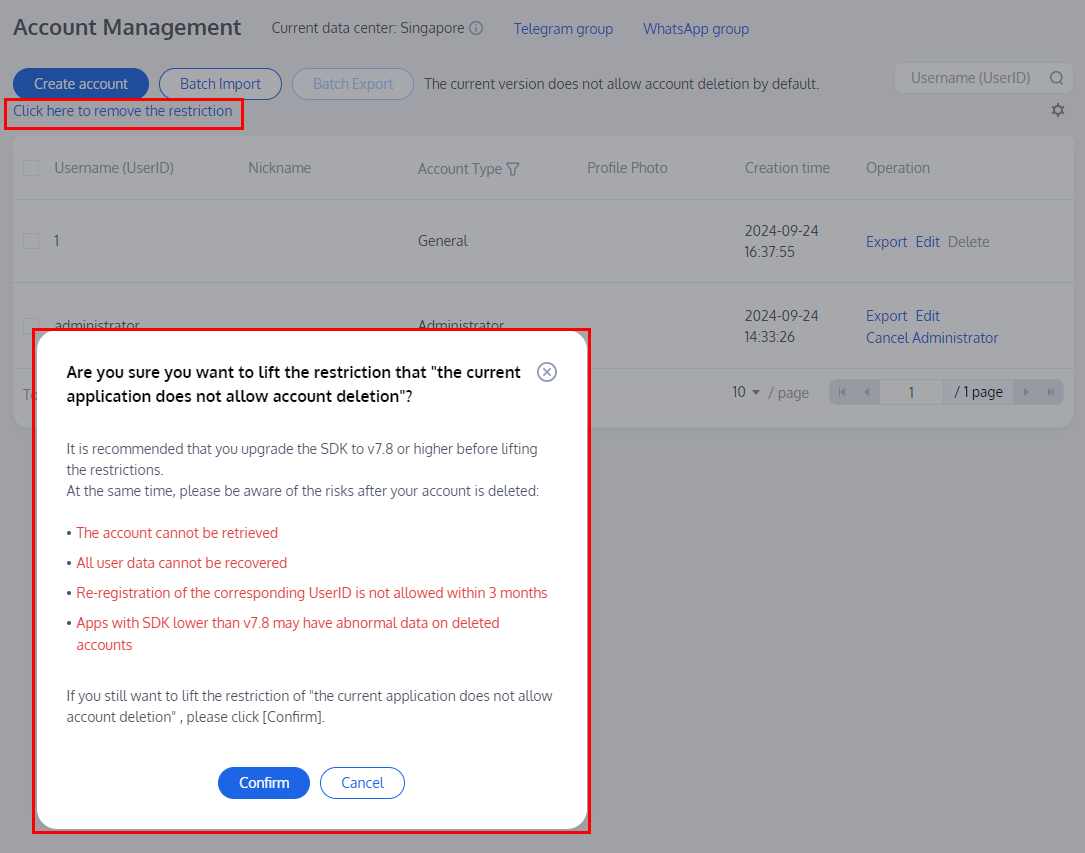Go to first page arrow
This screenshot has height=853, width=1085.
coord(842,392)
